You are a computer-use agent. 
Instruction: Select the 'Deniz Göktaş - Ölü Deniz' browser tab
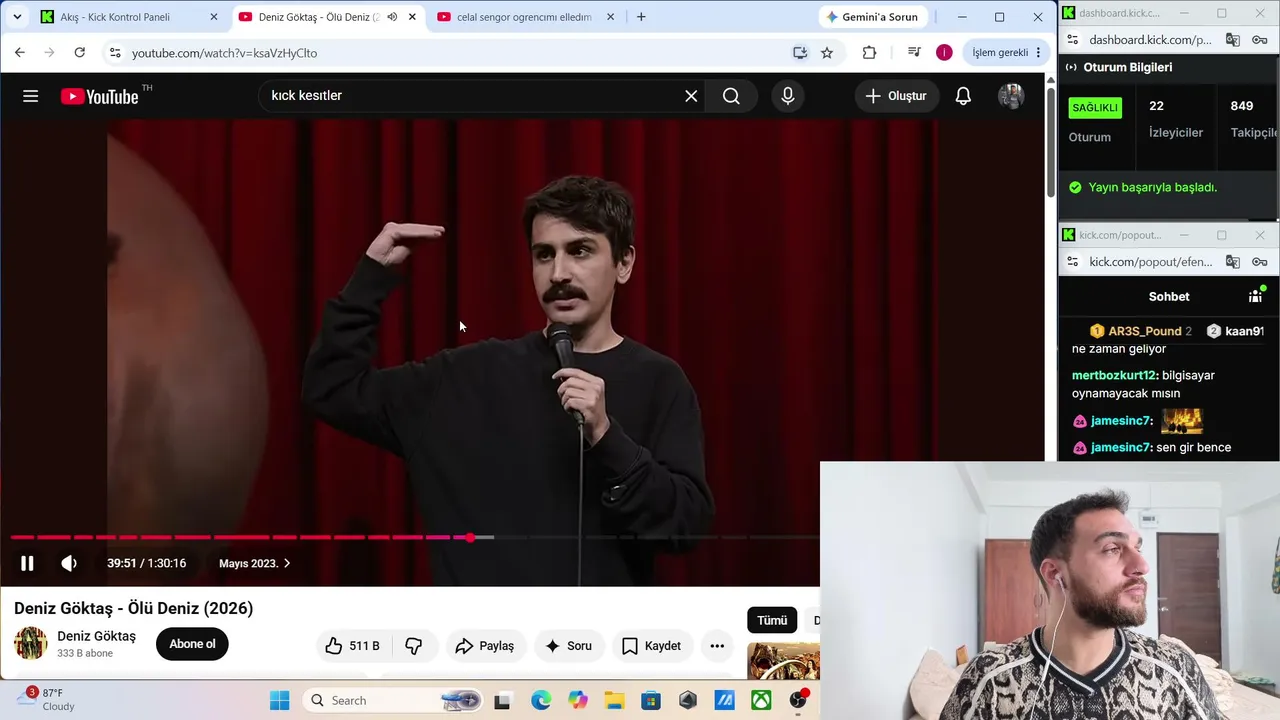tap(315, 17)
